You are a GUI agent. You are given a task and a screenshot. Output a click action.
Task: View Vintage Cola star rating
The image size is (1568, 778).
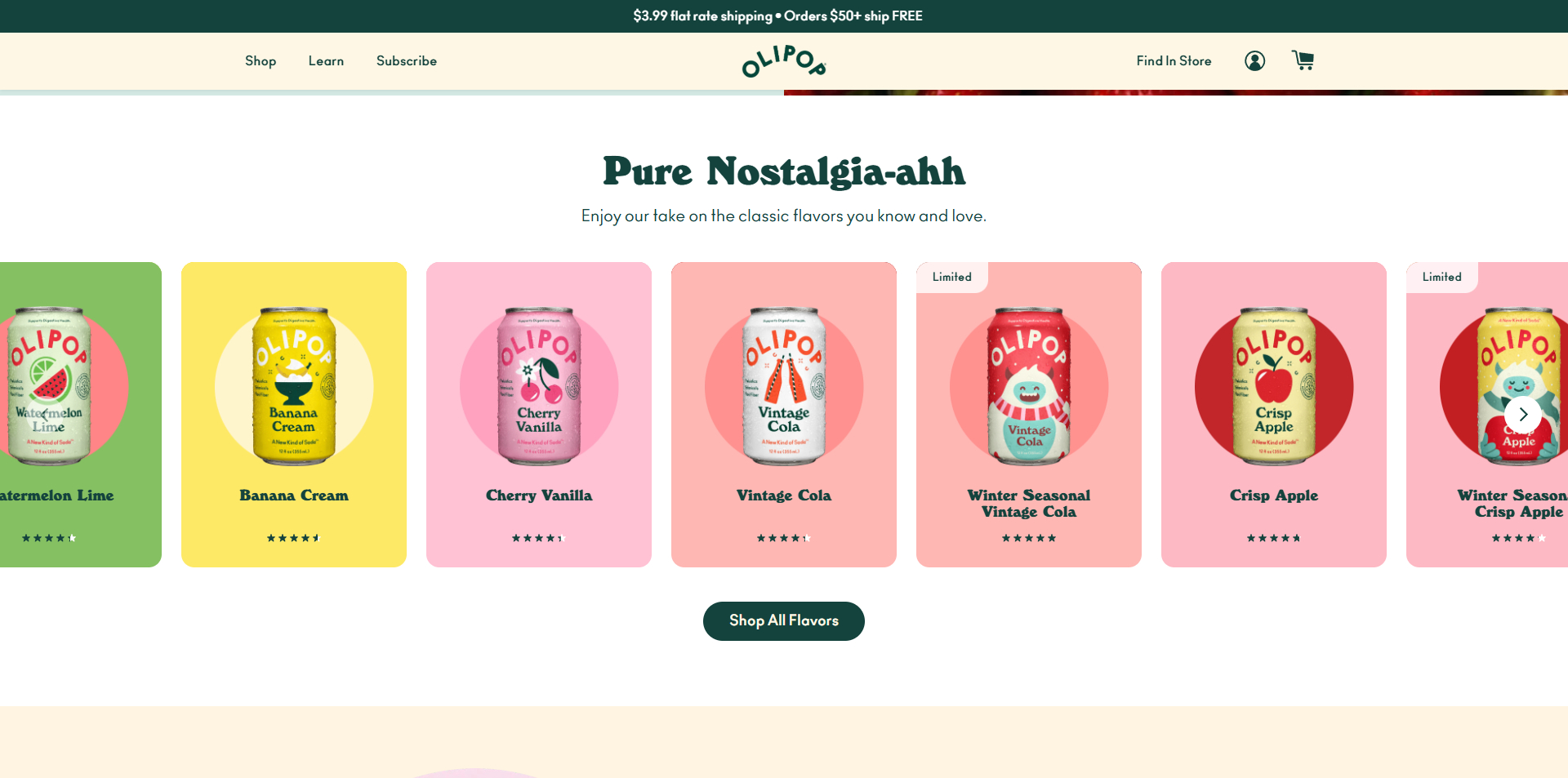(x=784, y=538)
